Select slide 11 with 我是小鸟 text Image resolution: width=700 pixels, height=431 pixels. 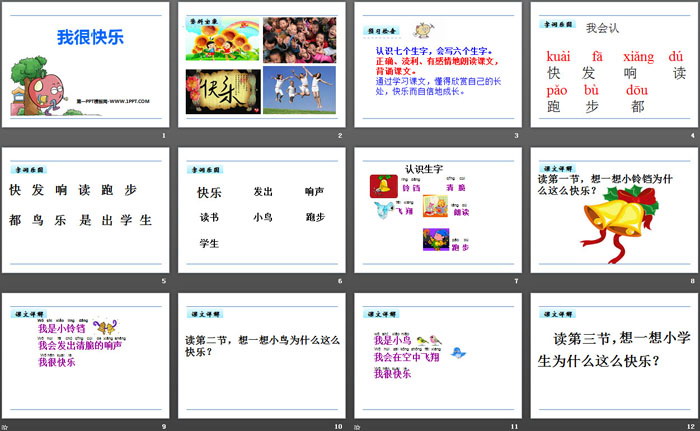[438, 356]
